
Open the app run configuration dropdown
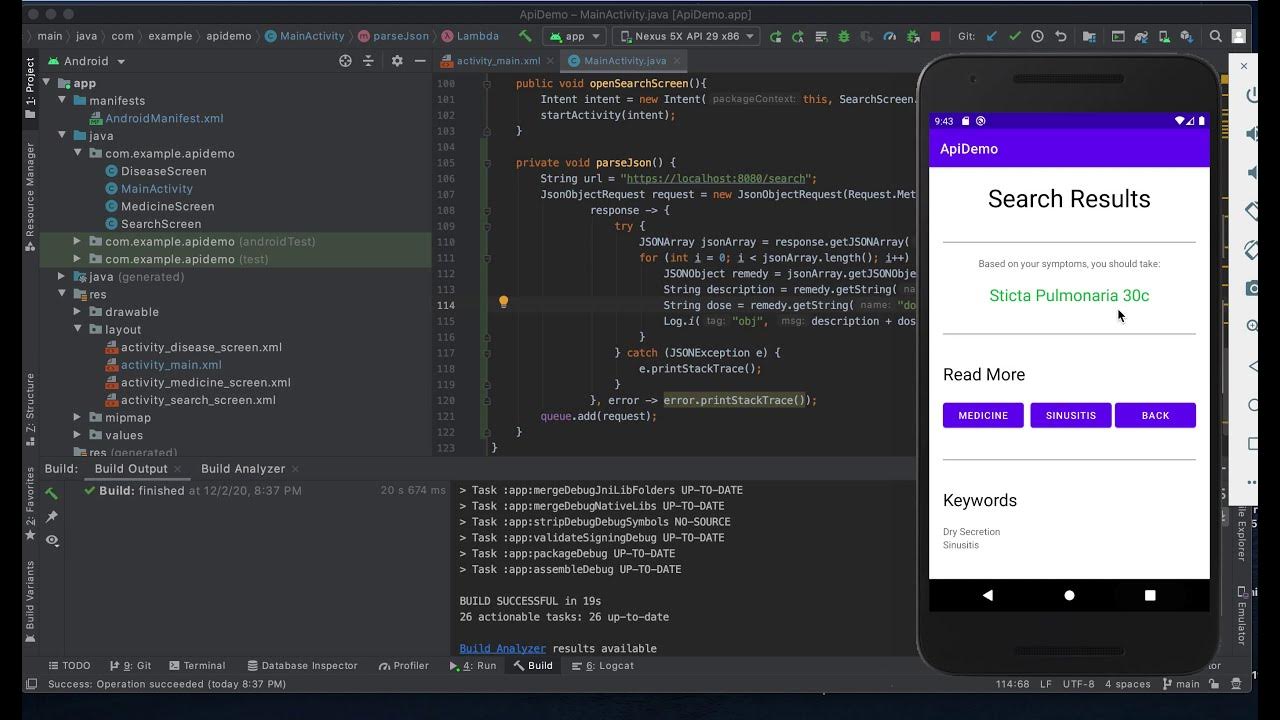click(x=575, y=36)
